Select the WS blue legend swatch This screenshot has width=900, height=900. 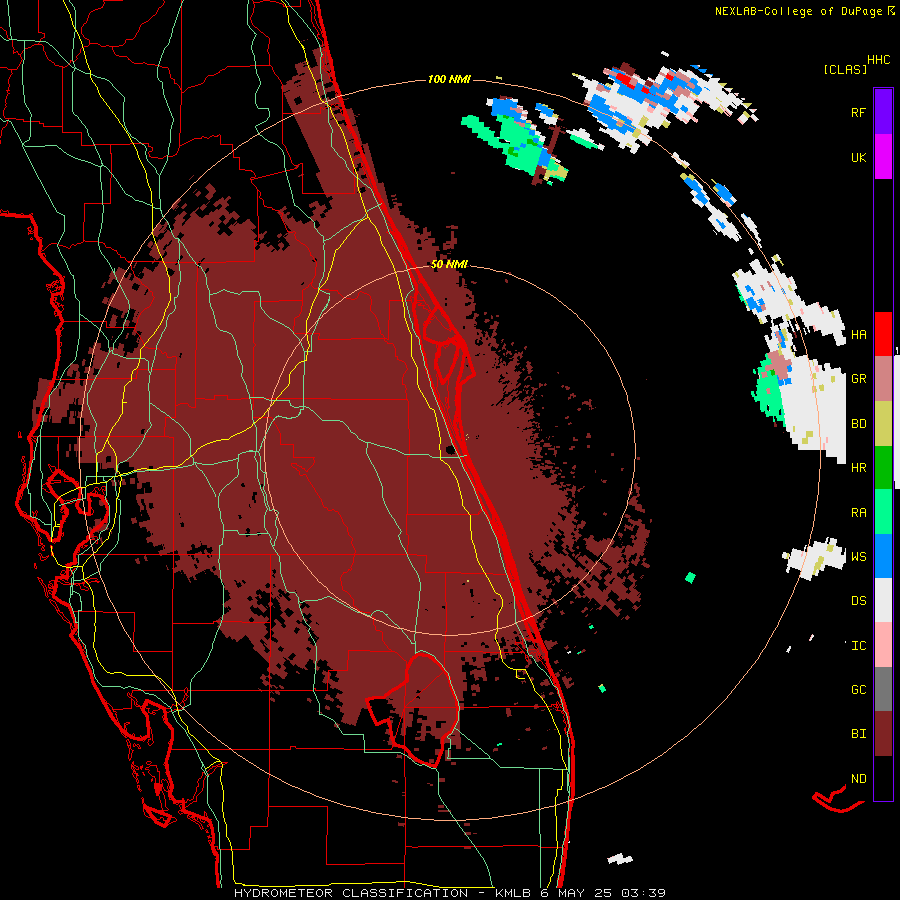click(x=883, y=556)
